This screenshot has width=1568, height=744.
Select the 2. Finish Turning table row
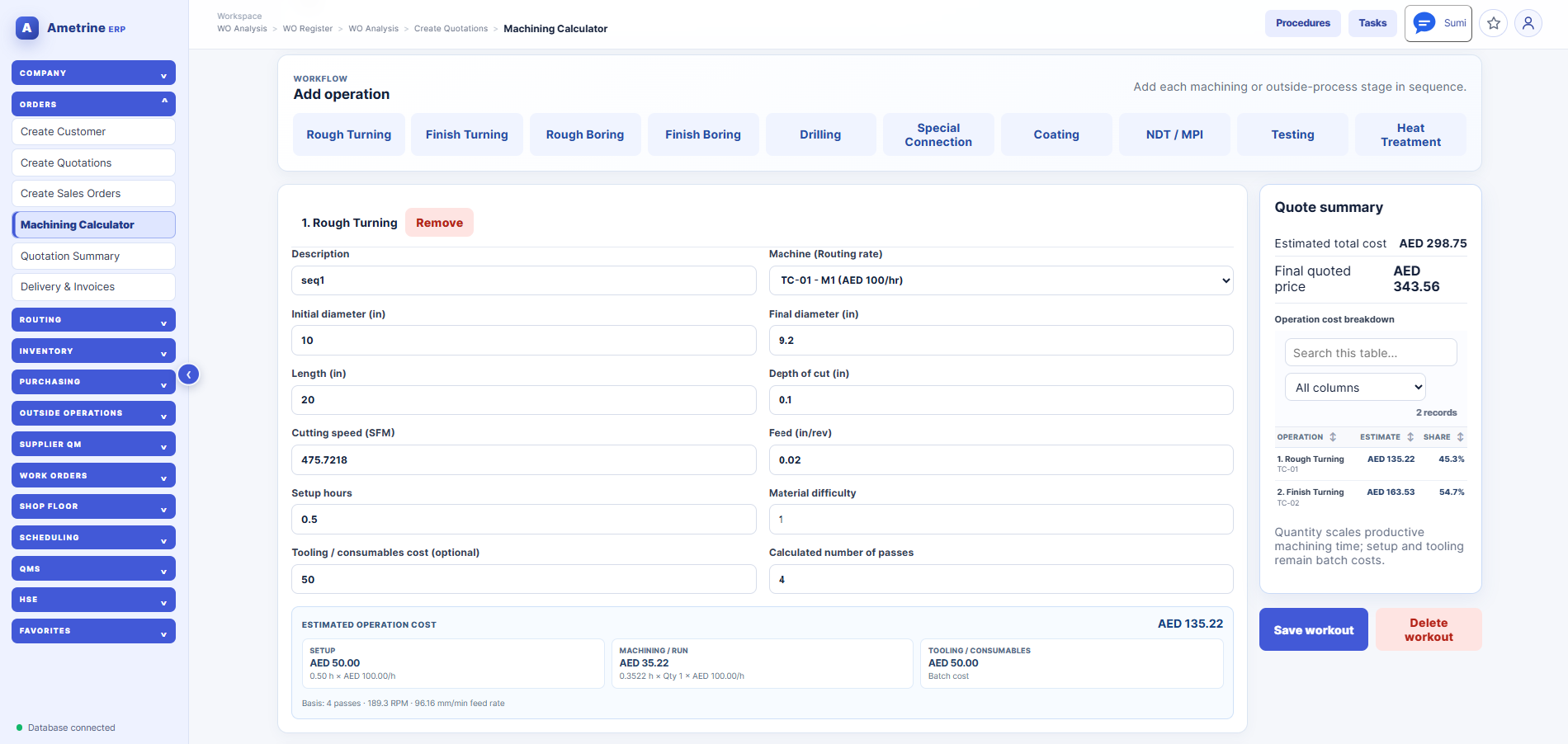pos(1371,497)
